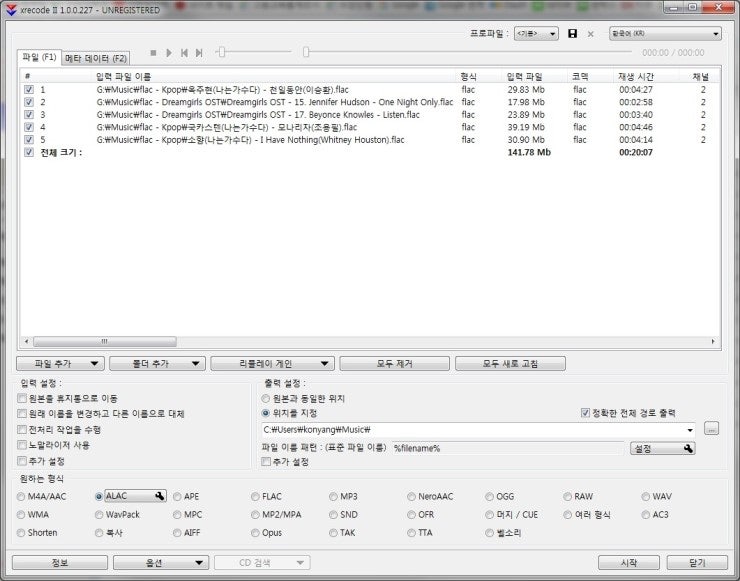
Task: Click the 모두 제거 button
Action: (394, 363)
